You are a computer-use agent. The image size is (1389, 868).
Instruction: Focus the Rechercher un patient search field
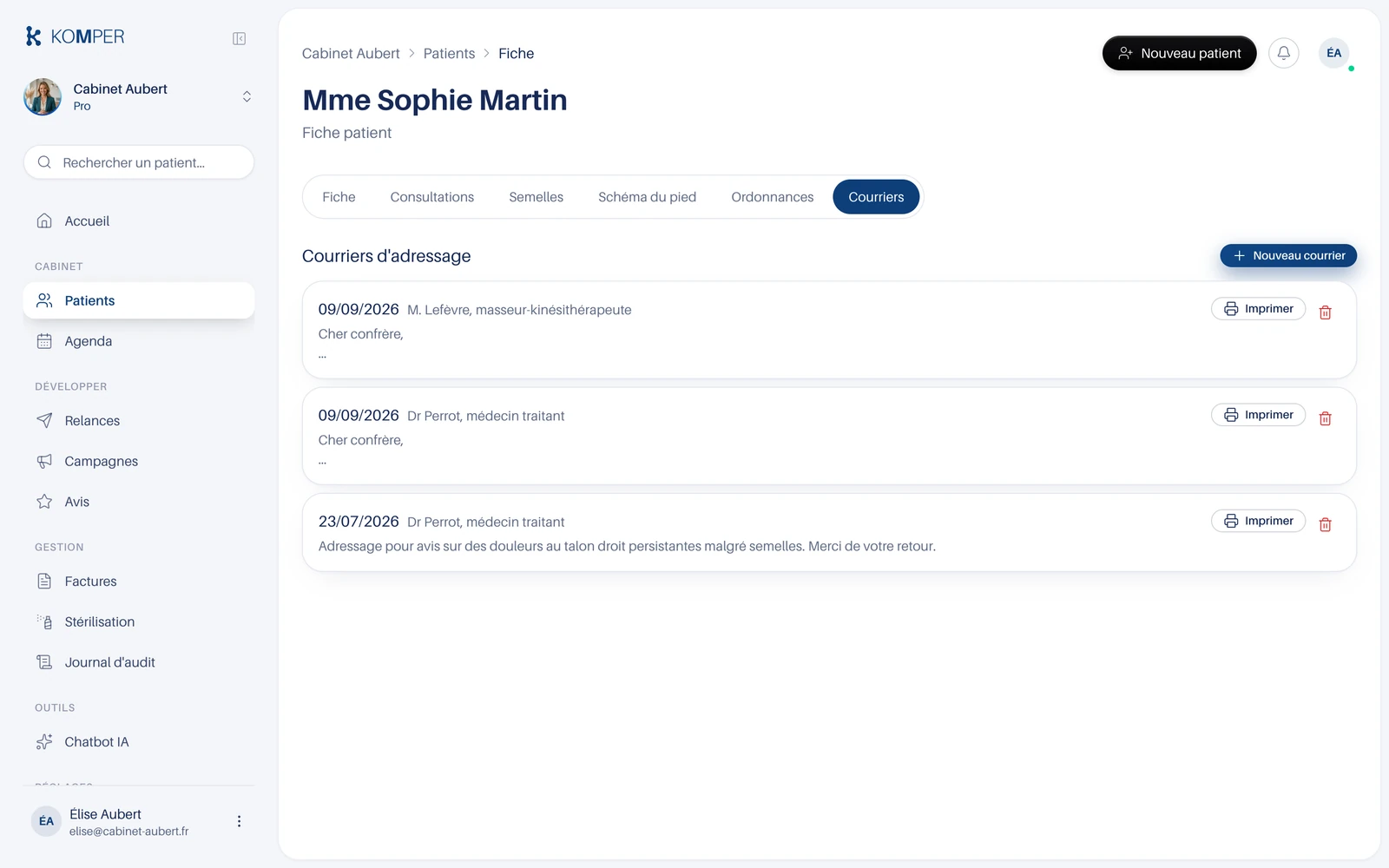click(x=139, y=162)
